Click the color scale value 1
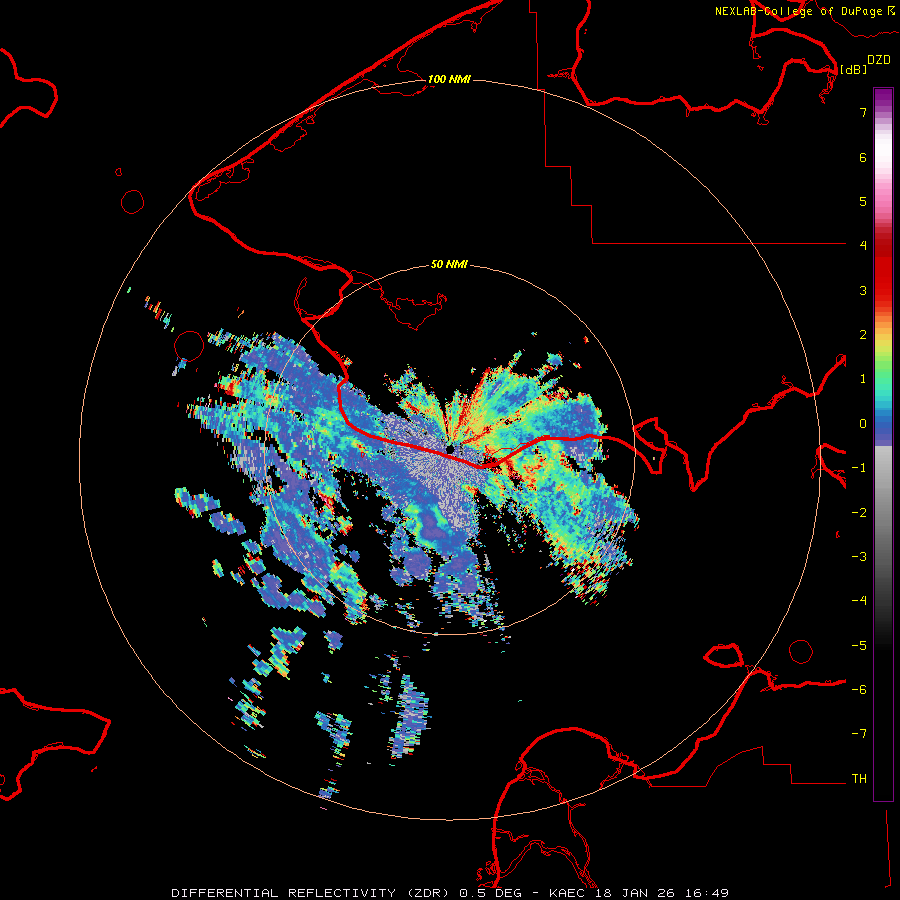The width and height of the screenshot is (900, 900). pyautogui.click(x=863, y=379)
